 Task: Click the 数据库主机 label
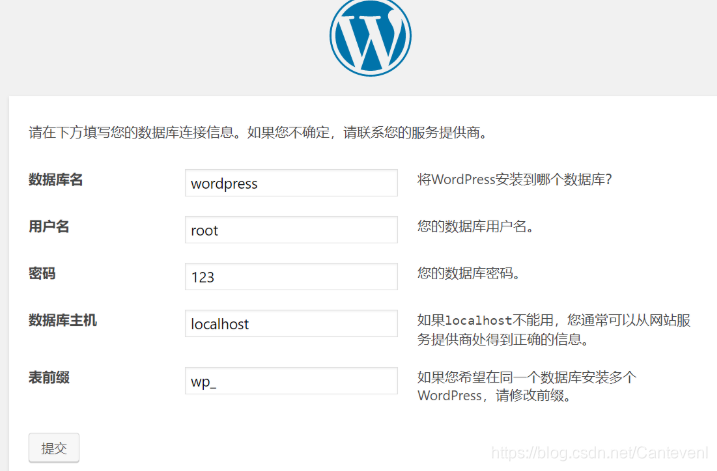(x=63, y=320)
